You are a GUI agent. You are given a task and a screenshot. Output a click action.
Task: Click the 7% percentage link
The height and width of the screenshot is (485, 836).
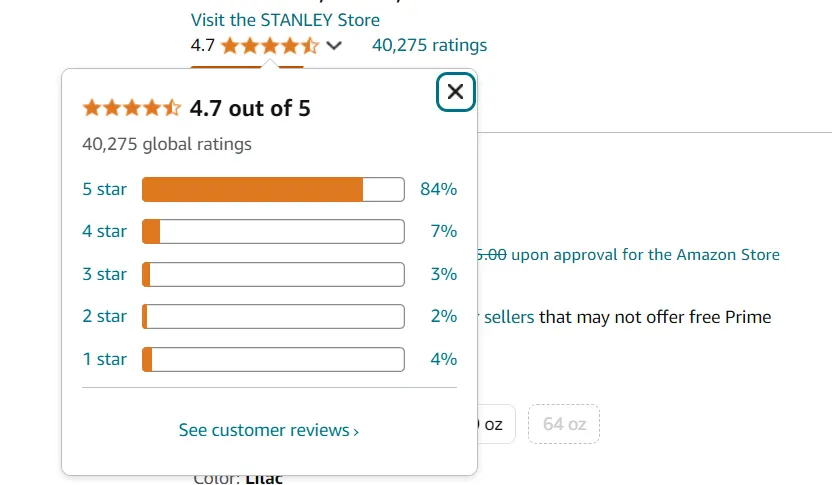point(443,231)
